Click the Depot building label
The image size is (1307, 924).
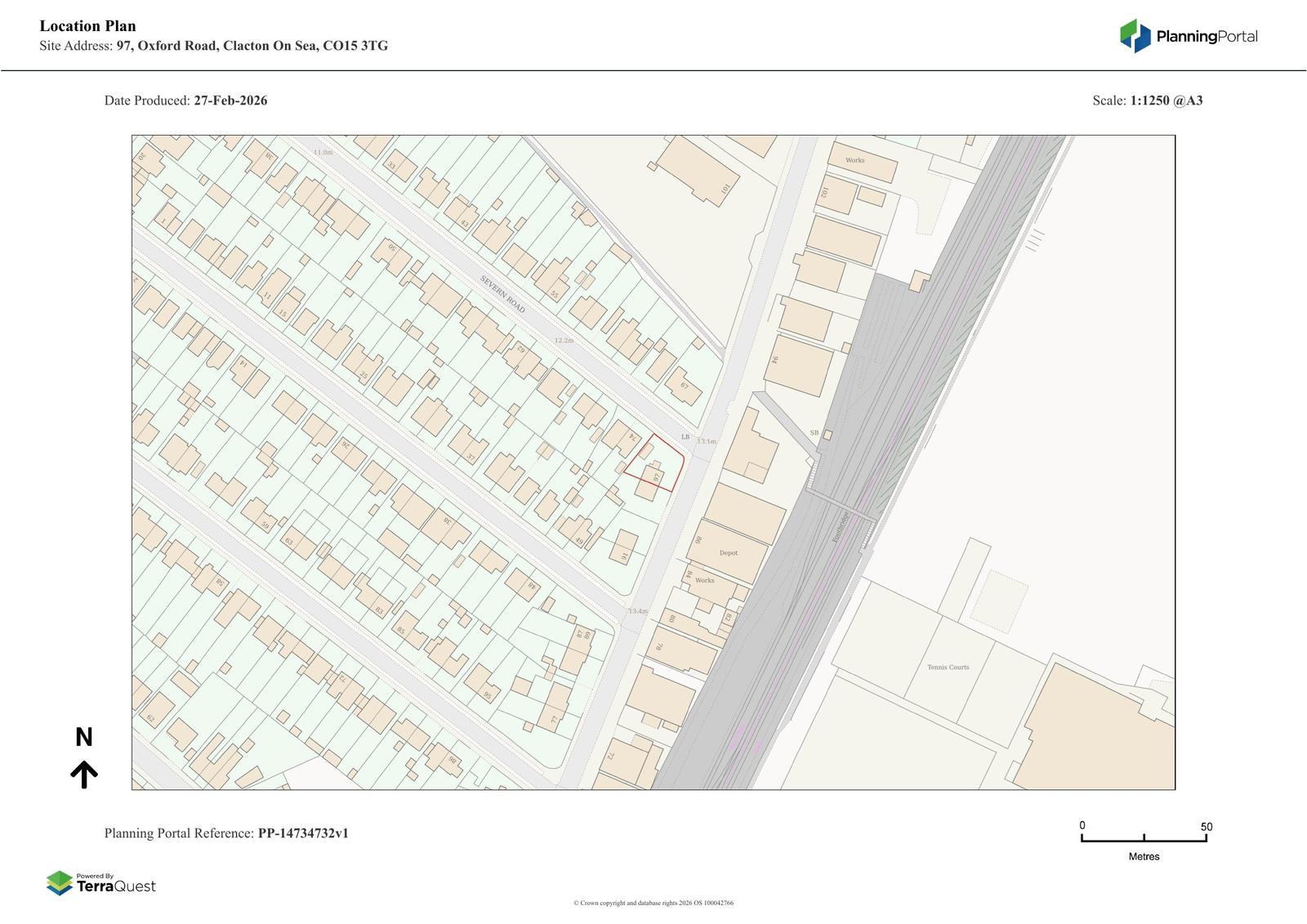tap(728, 553)
